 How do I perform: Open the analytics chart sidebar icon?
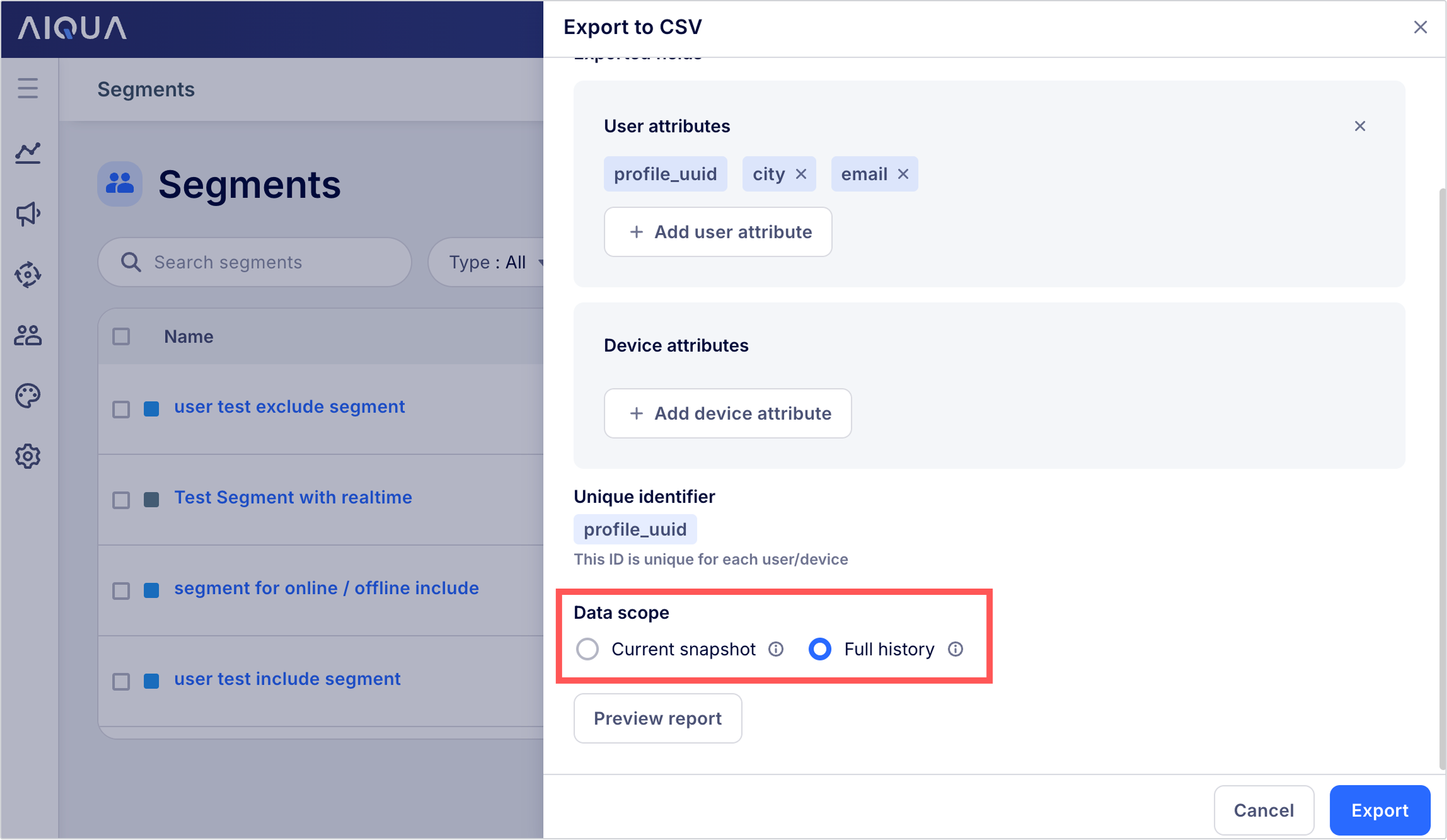[x=28, y=152]
